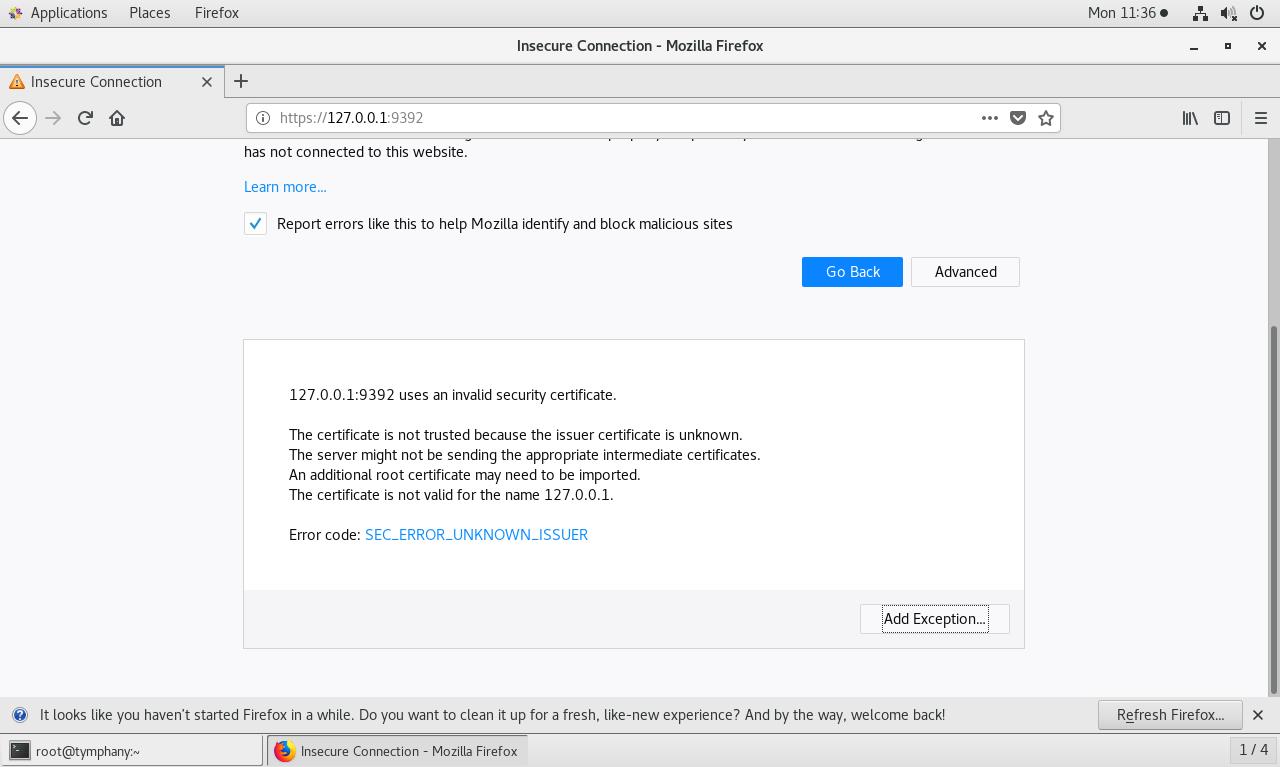Image resolution: width=1280 pixels, height=767 pixels.
Task: Open the Firefox home page icon
Action: [117, 118]
